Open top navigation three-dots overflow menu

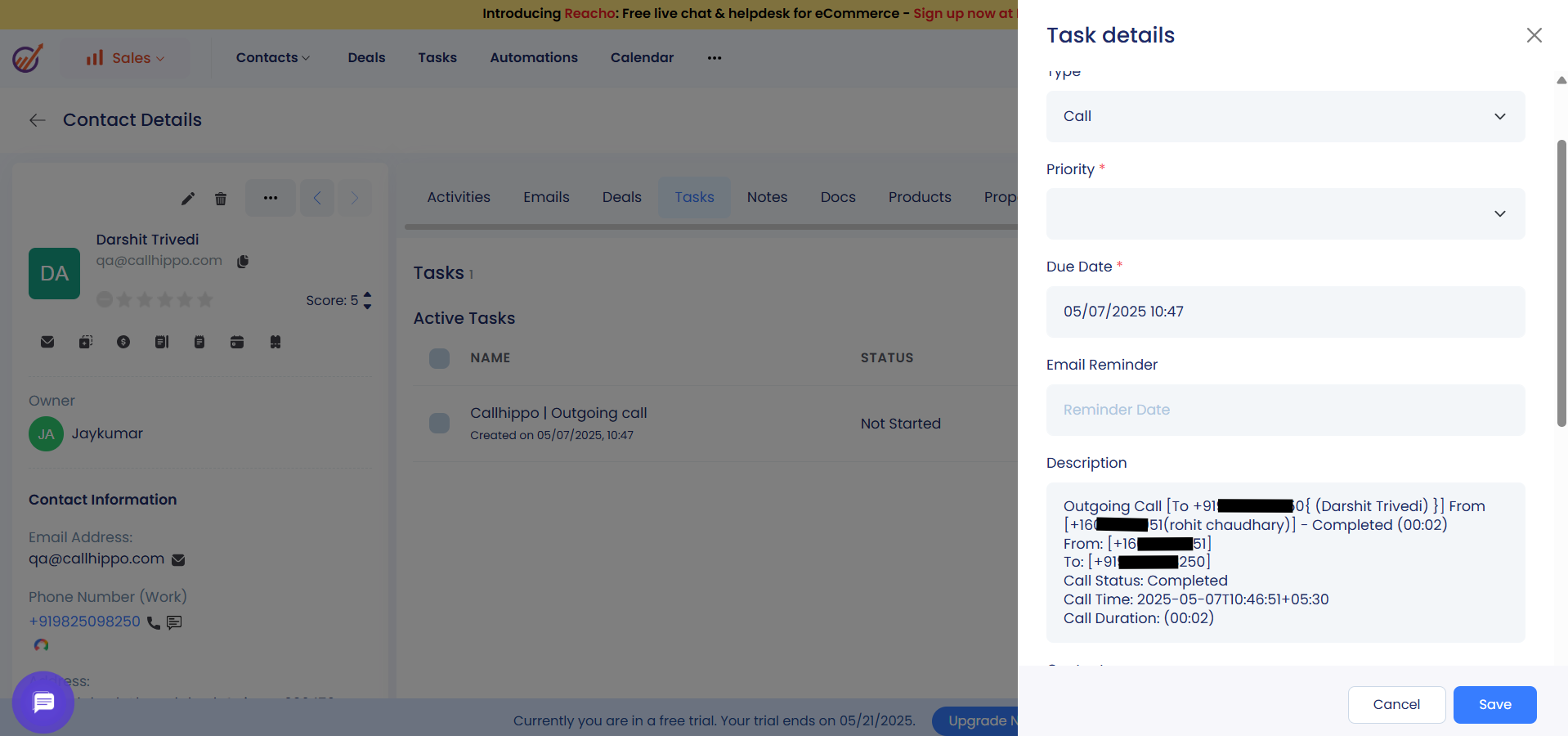pos(715,58)
